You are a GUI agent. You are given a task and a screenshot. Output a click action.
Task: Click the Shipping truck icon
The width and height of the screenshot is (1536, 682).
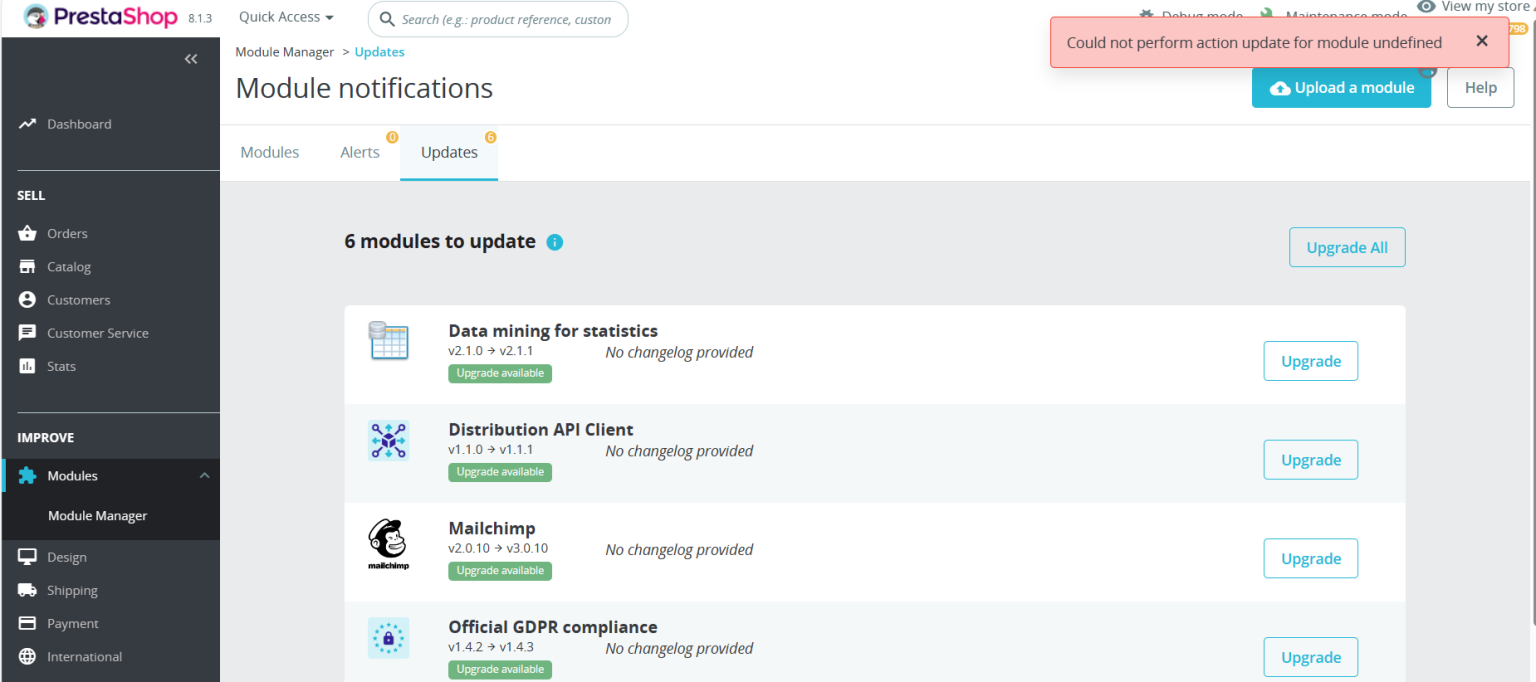(x=28, y=590)
